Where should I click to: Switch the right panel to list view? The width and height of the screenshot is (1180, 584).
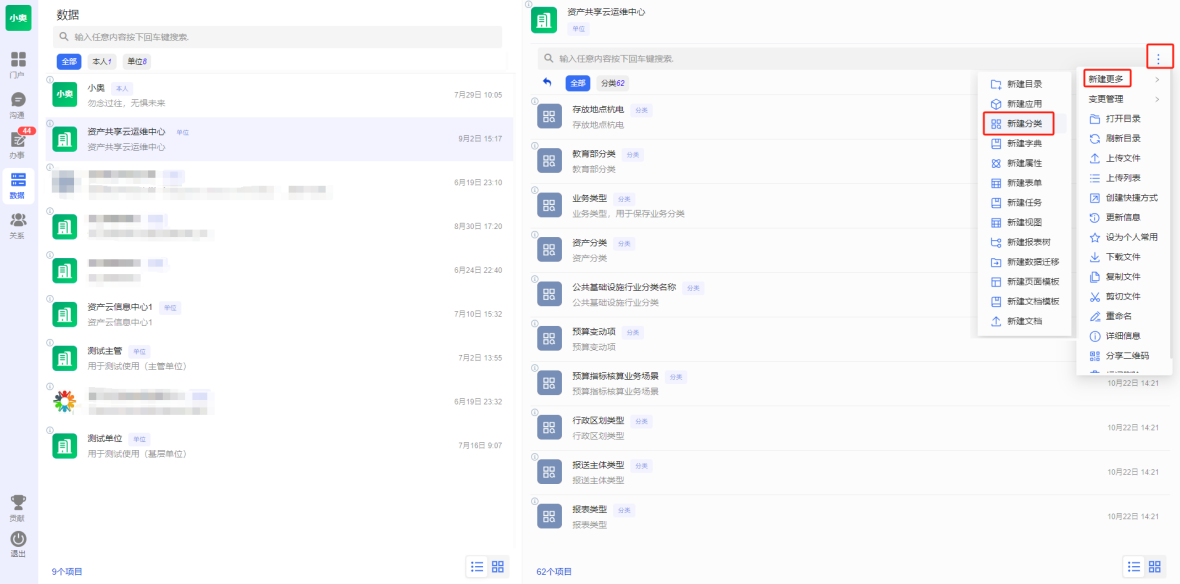point(1134,566)
